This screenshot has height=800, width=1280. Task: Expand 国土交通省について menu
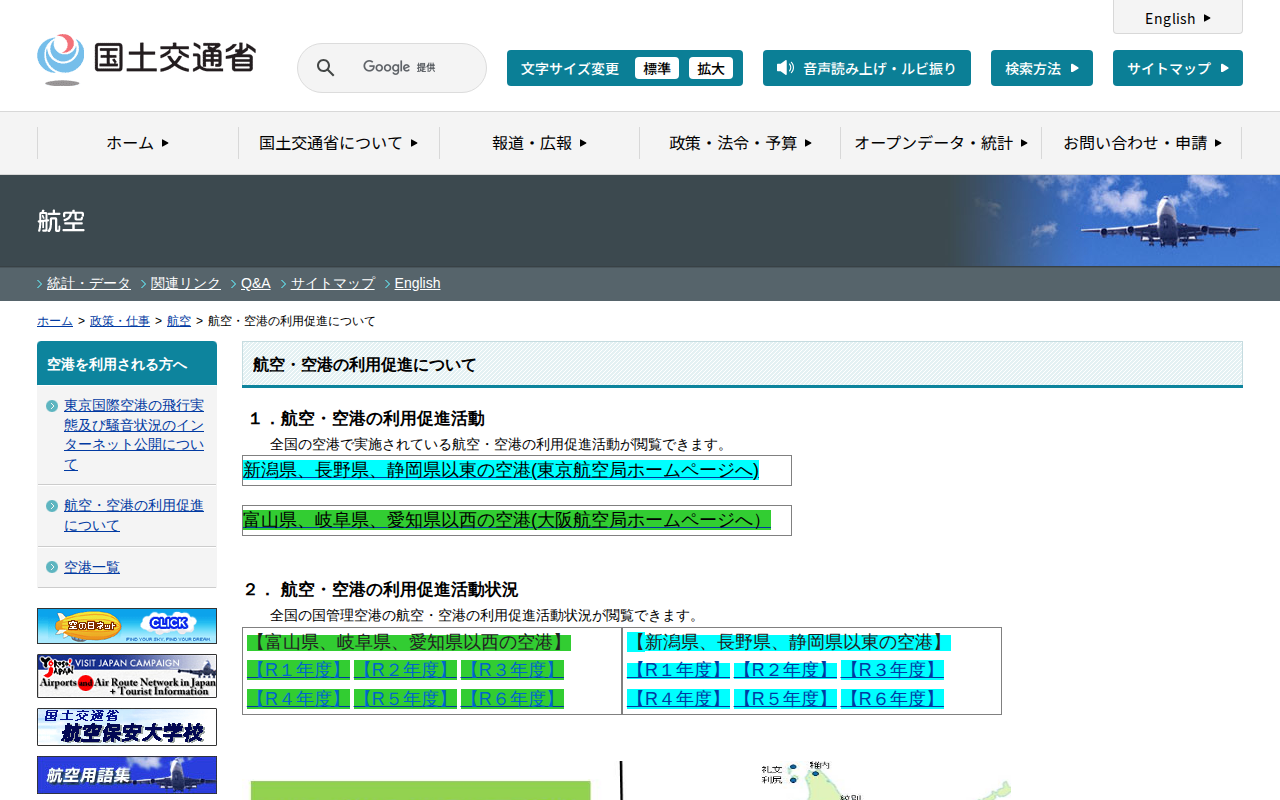339,143
